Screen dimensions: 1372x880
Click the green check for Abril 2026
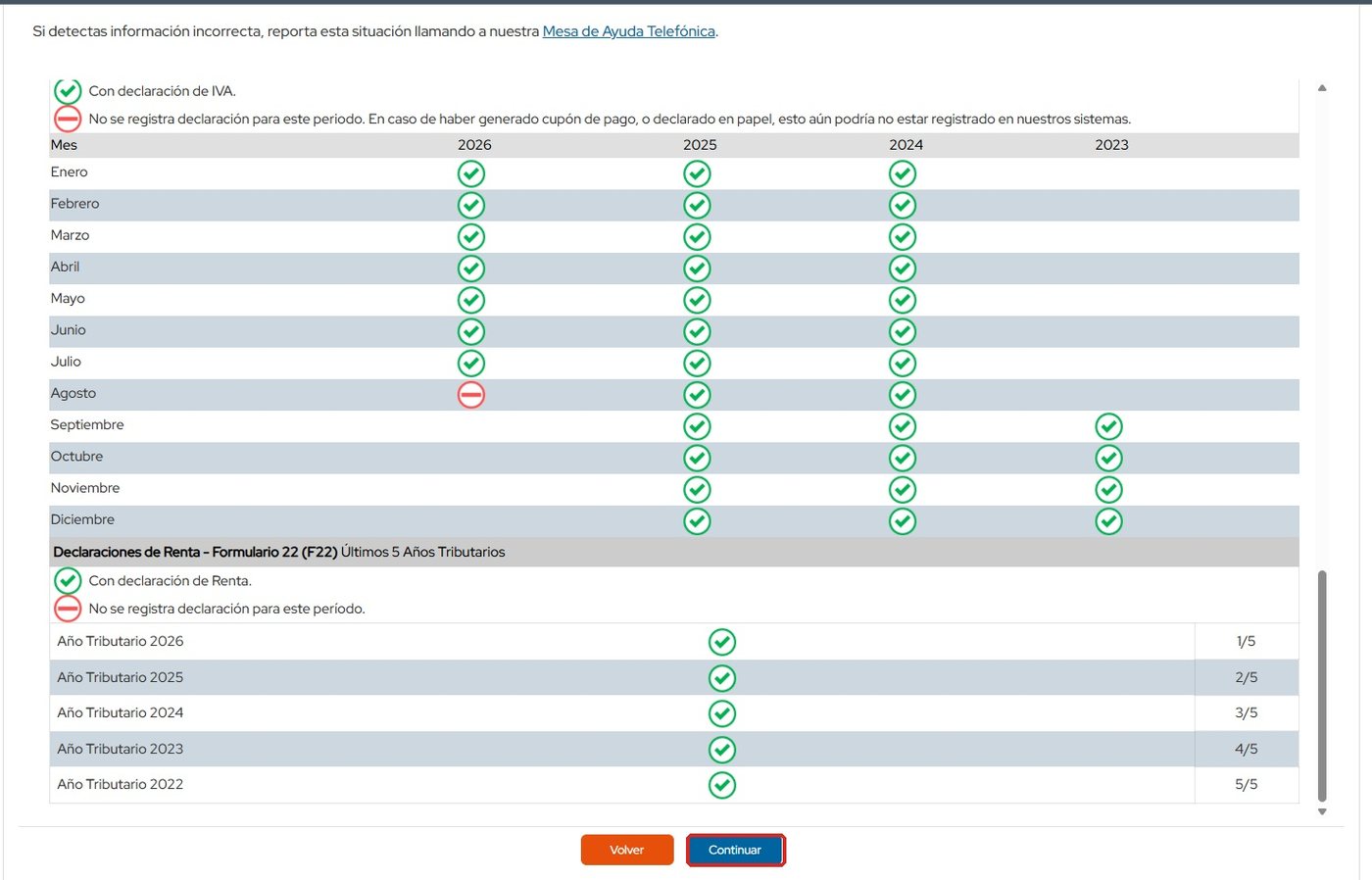tap(471, 269)
